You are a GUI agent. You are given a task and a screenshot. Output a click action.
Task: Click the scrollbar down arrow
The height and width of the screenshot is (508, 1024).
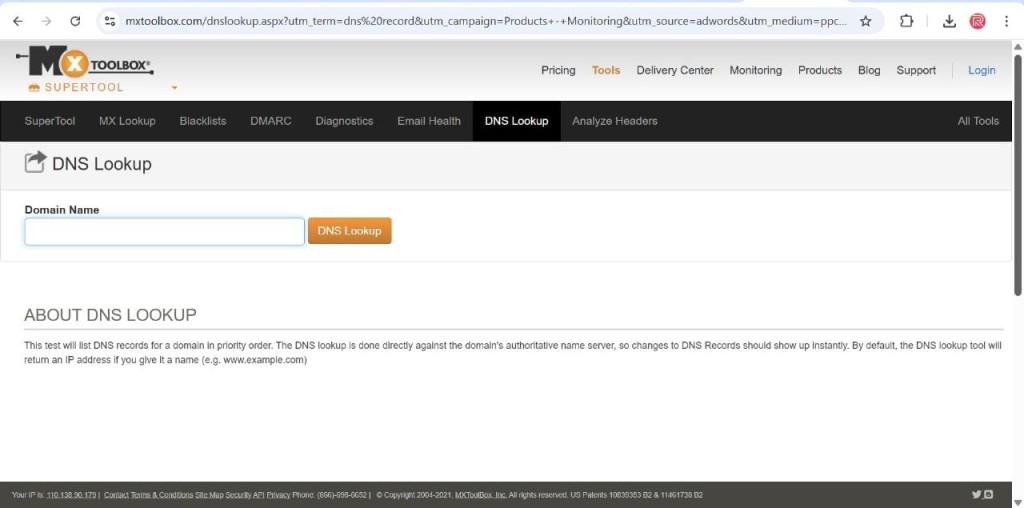tap(1017, 503)
